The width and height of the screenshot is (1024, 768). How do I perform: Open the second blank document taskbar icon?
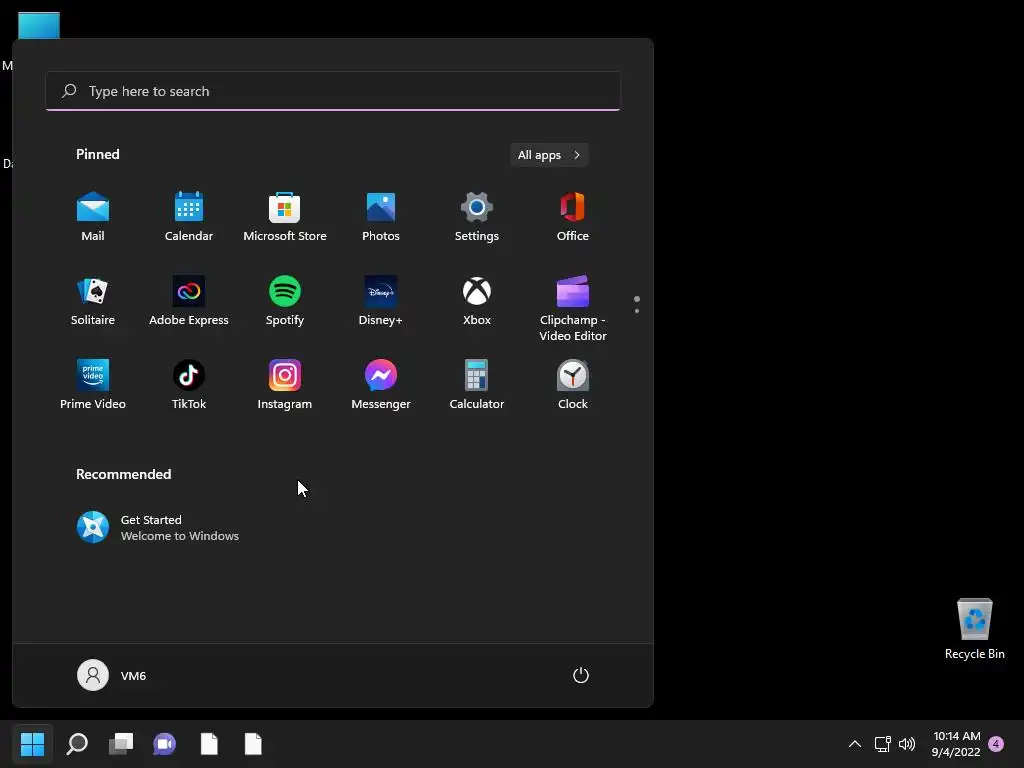tap(253, 744)
